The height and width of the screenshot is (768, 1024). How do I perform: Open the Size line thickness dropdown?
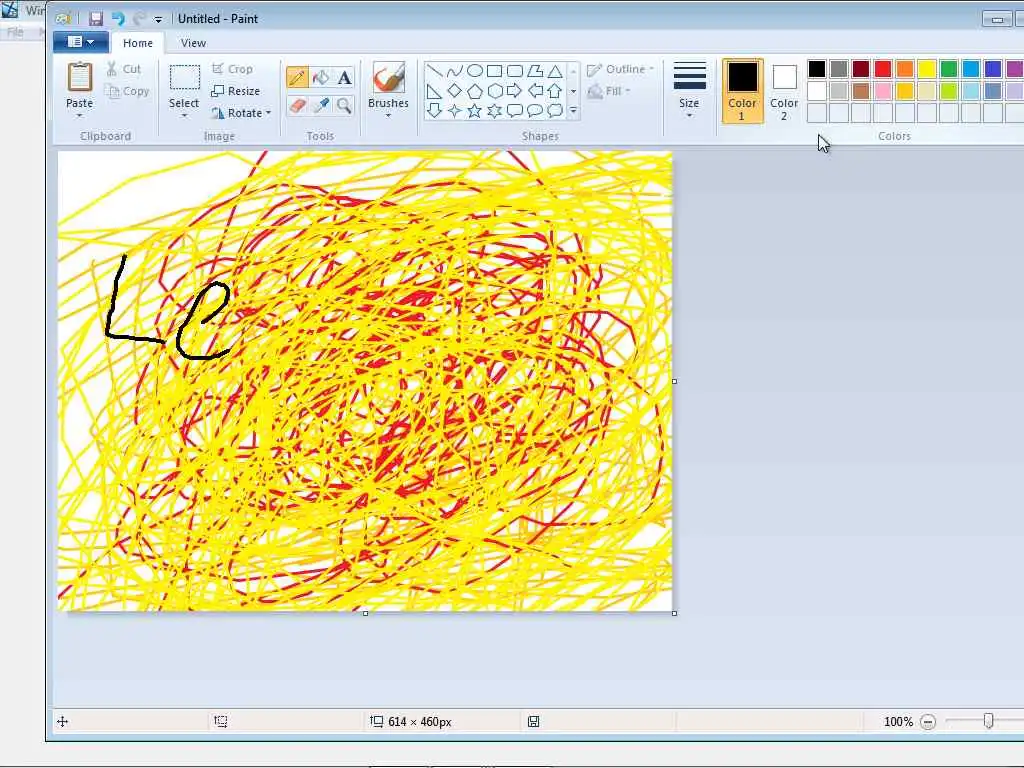[690, 91]
